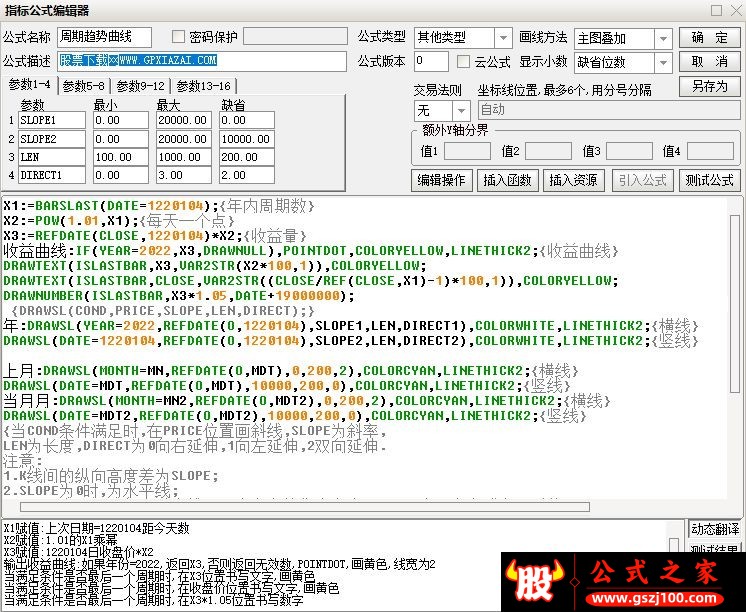
Task: Open the 编辑操作 menu button
Action: coord(441,180)
